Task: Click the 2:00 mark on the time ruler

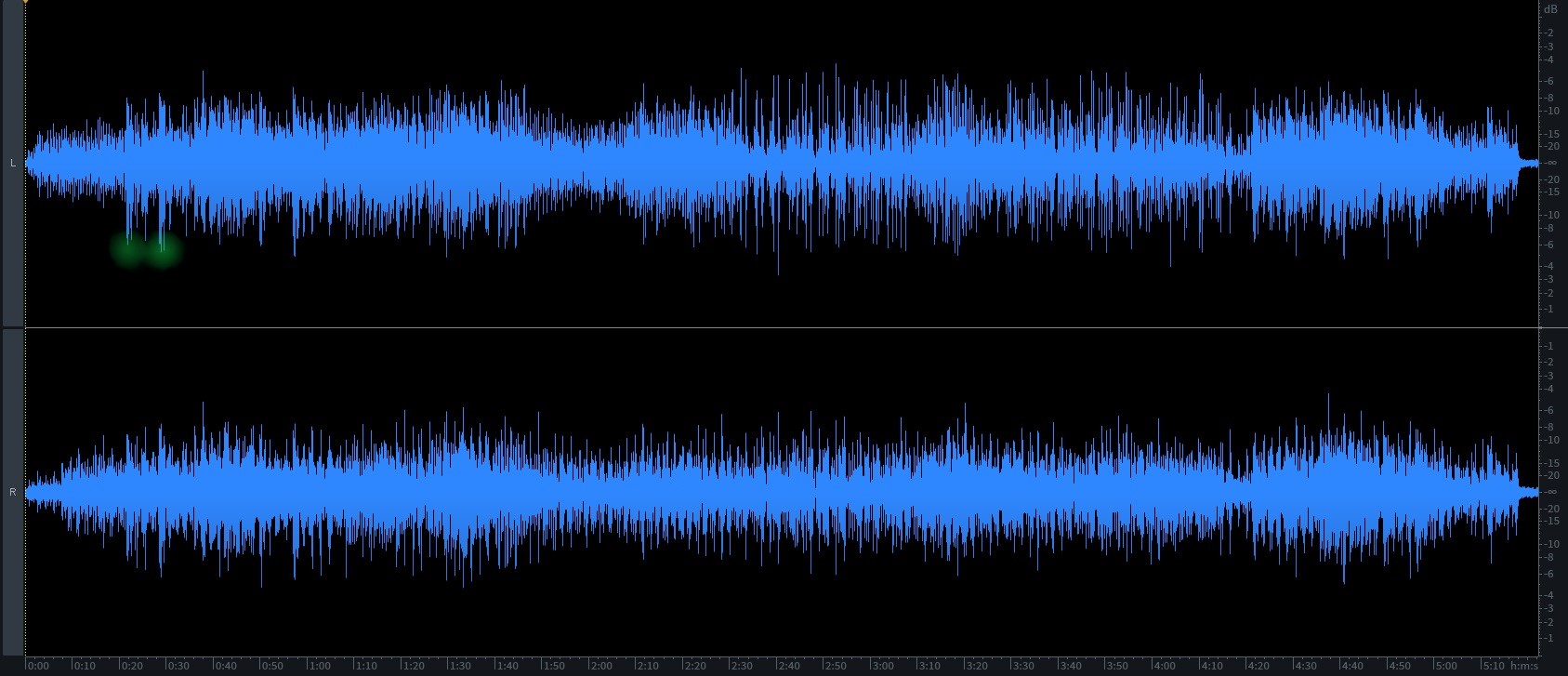Action: tap(601, 666)
